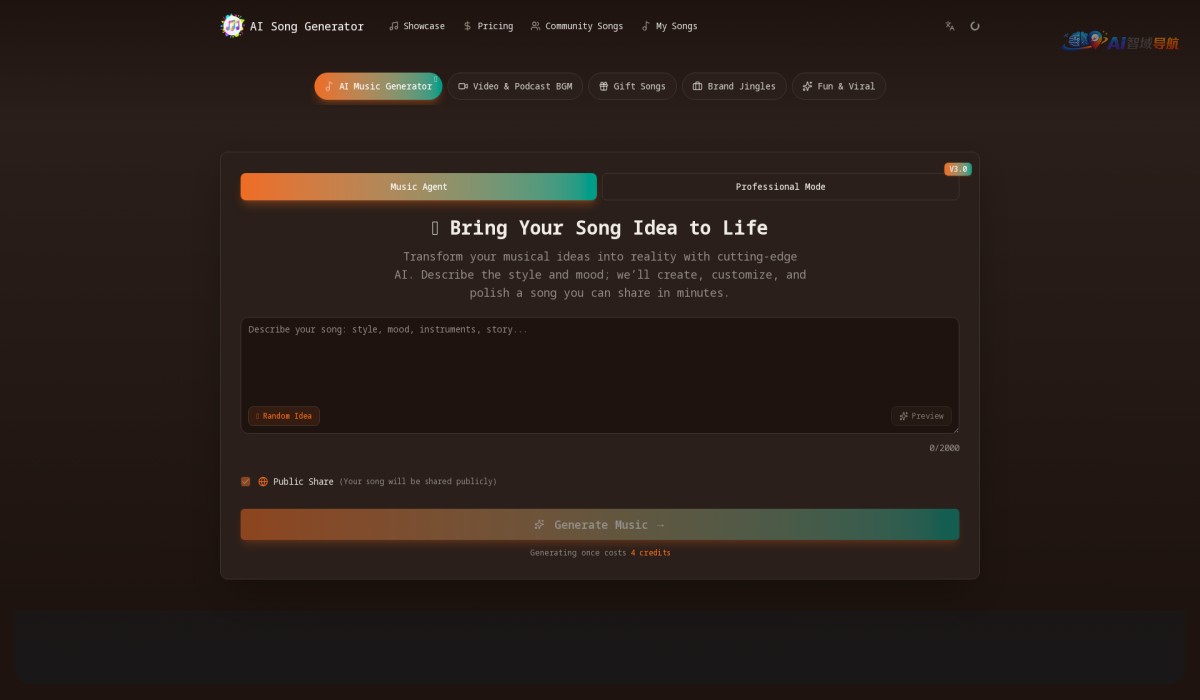Select the Music Agent mode

coord(418,186)
